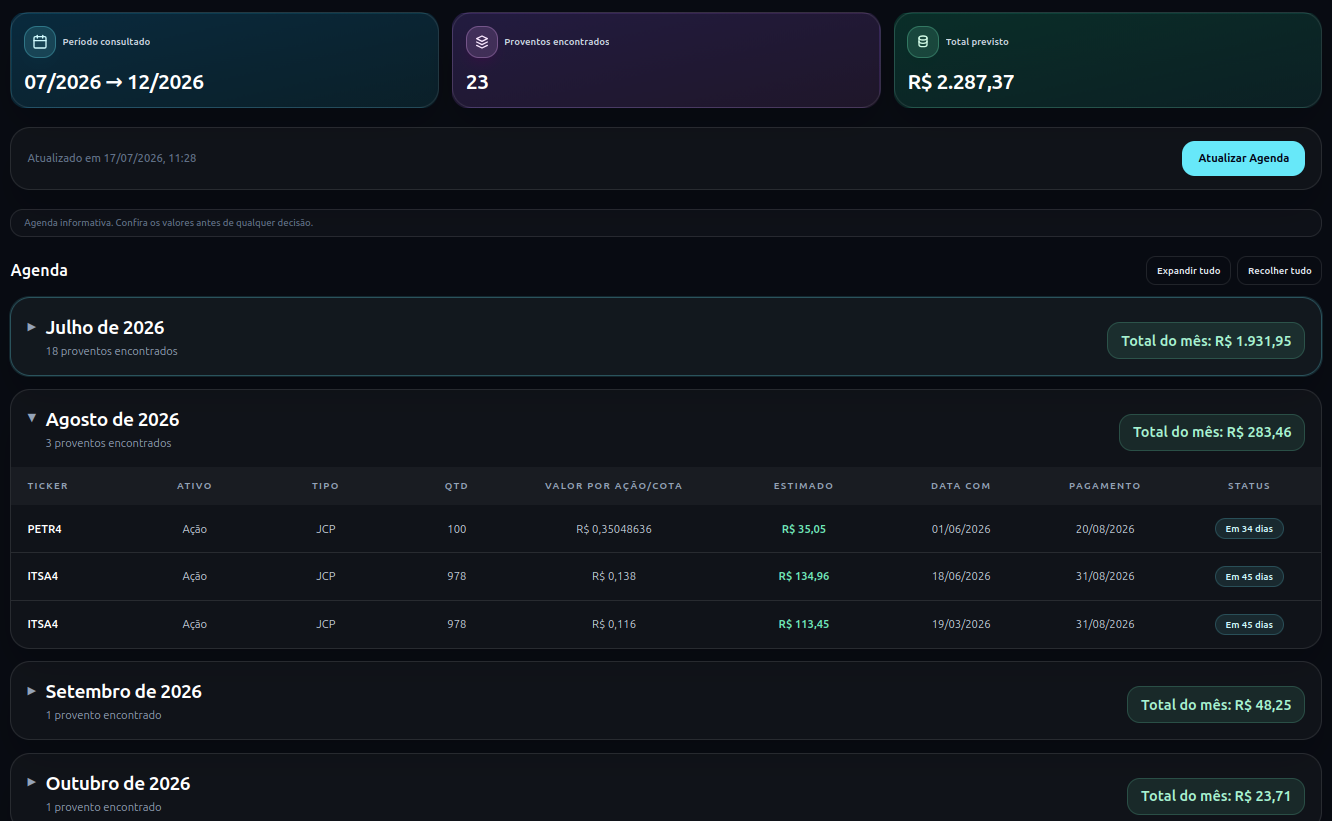Image resolution: width=1332 pixels, height=821 pixels.
Task: Click the Agenda informativa disclaimer text
Action: point(168,223)
